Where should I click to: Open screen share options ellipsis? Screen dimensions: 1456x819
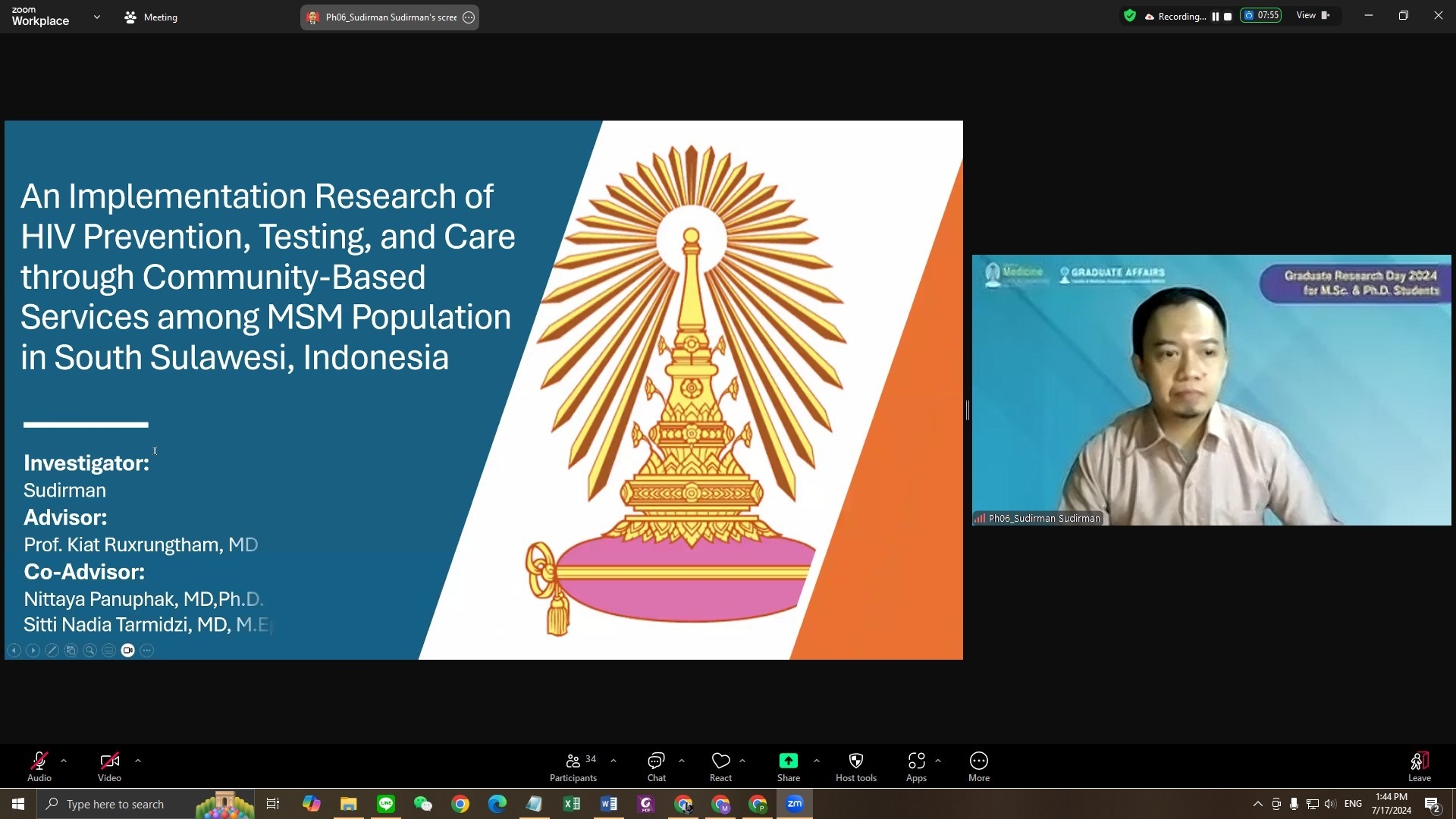[x=469, y=17]
